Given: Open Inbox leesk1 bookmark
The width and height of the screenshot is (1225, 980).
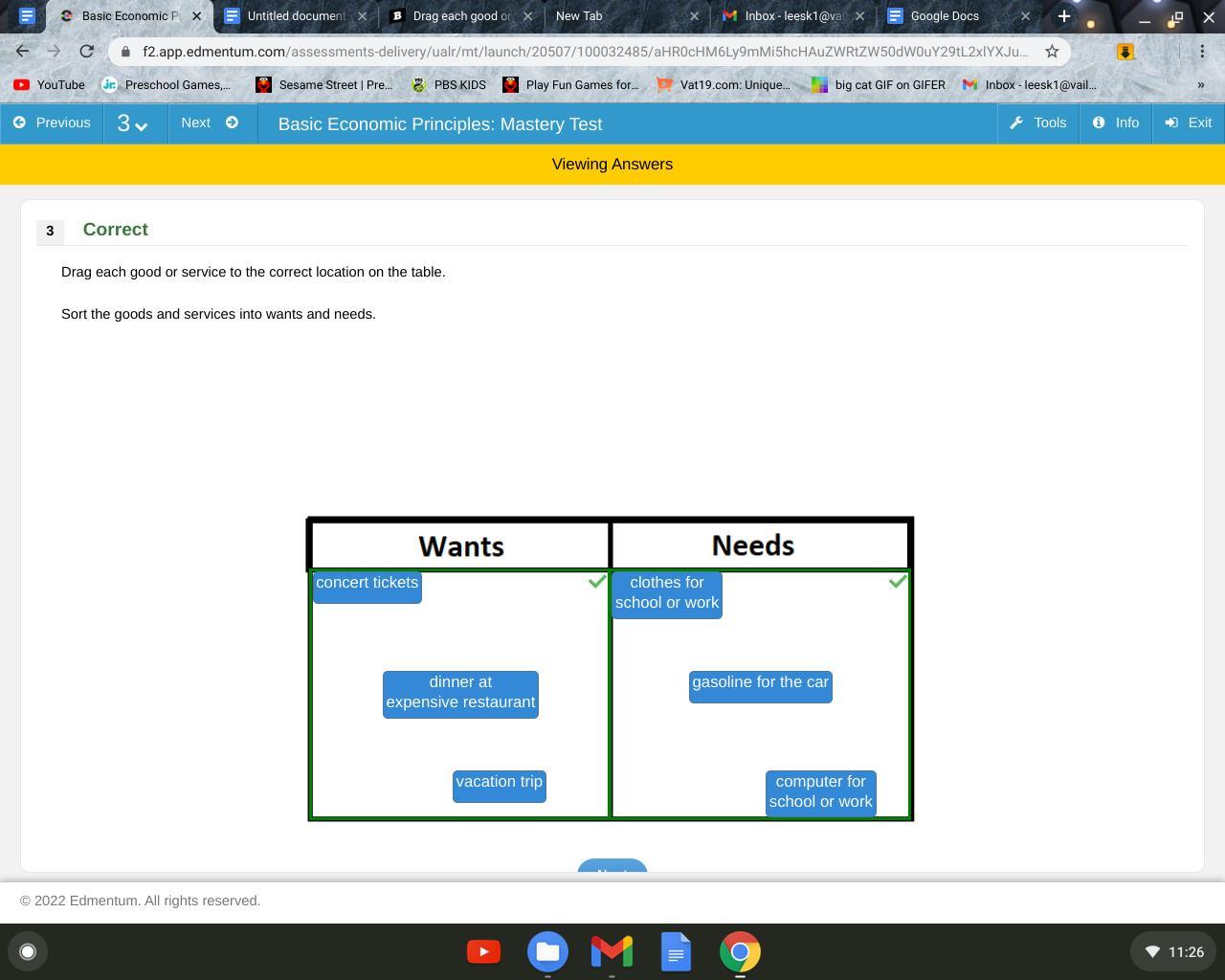Looking at the screenshot, I should pos(1029,85).
